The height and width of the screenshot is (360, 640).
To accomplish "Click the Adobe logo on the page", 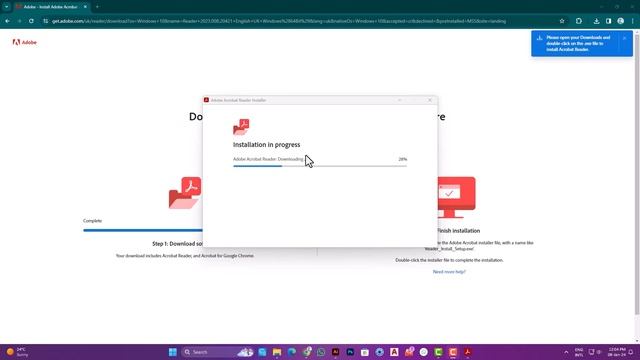I will tap(24, 42).
